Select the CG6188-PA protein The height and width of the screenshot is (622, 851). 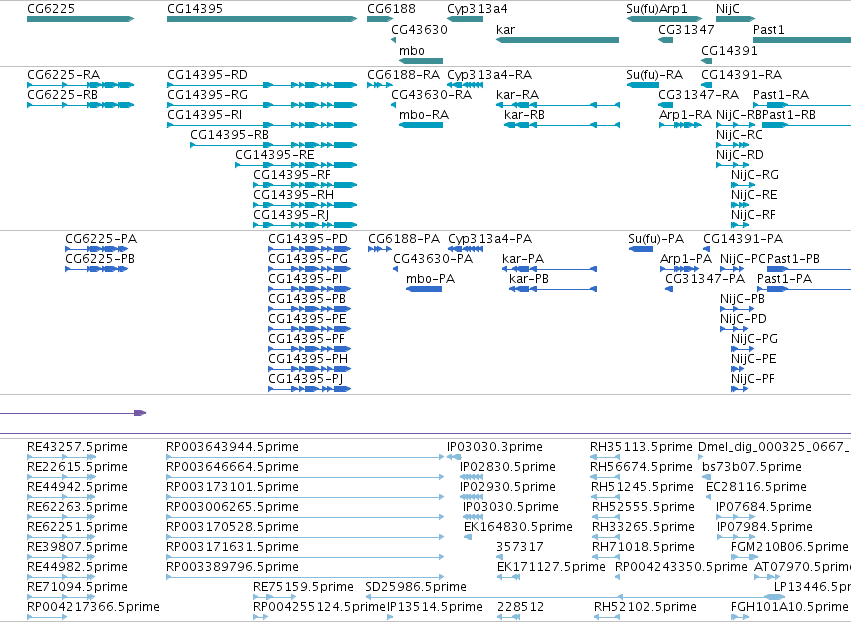point(380,249)
